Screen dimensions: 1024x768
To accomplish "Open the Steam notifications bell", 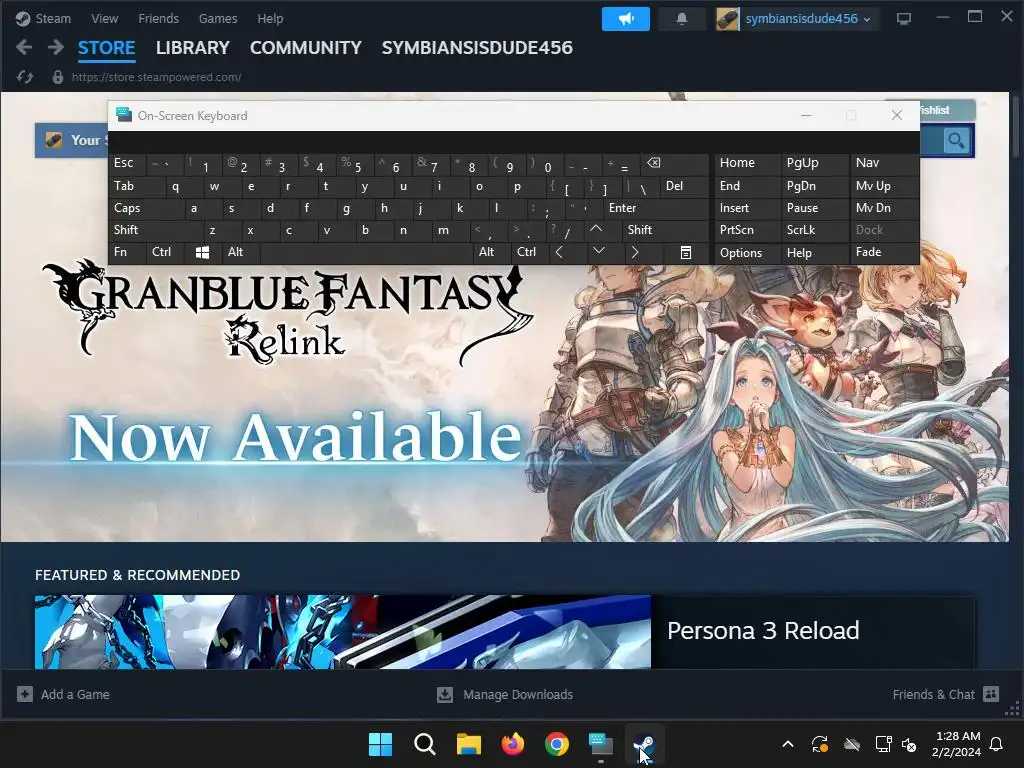I will tap(682, 19).
